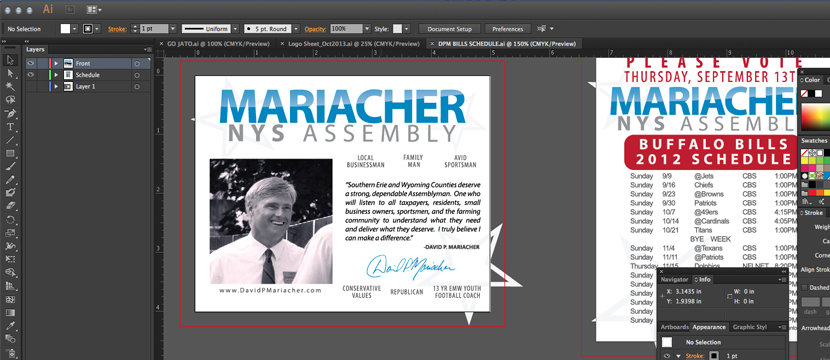830x360 pixels.
Task: Select the Eraser tool
Action: pos(10,206)
